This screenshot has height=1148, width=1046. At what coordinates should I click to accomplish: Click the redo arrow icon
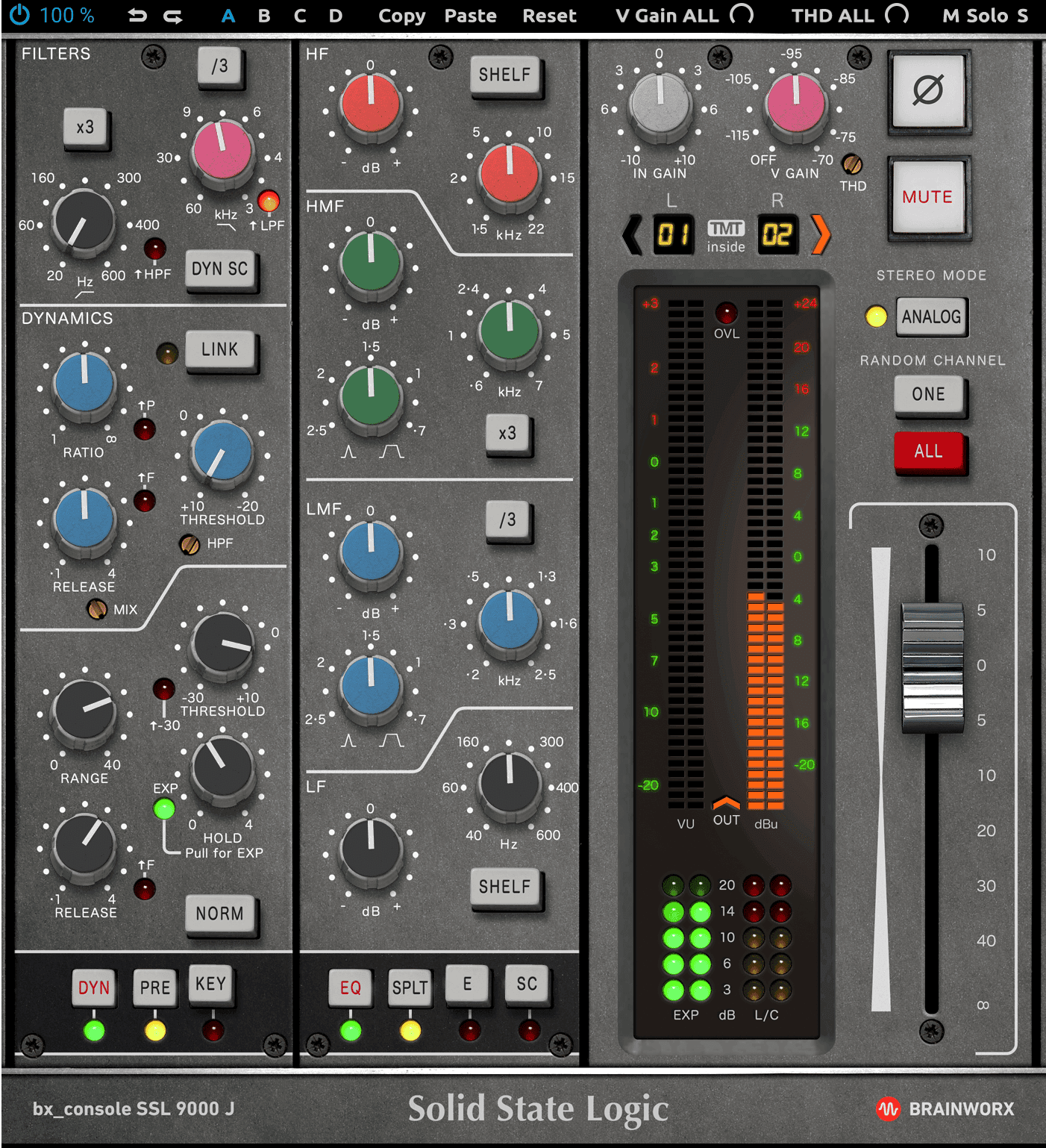tap(173, 16)
